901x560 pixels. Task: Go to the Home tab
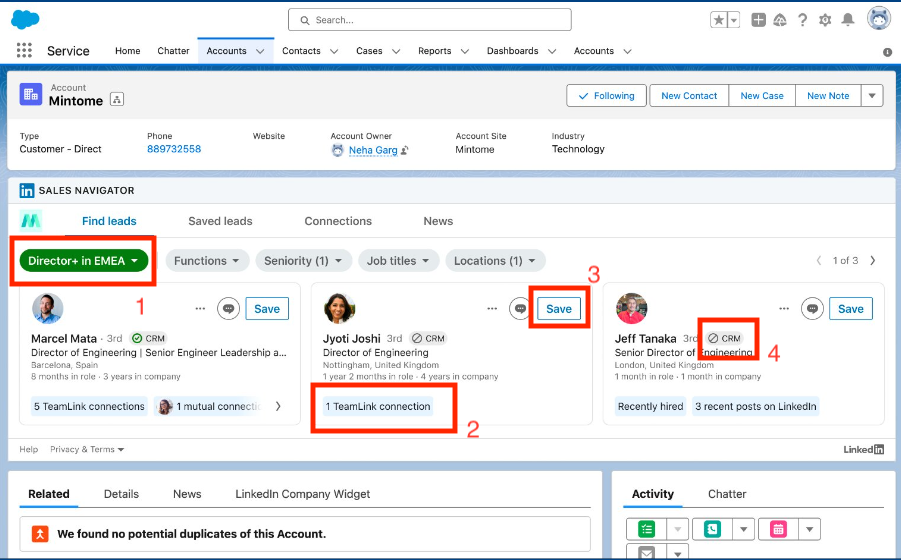tap(128, 51)
